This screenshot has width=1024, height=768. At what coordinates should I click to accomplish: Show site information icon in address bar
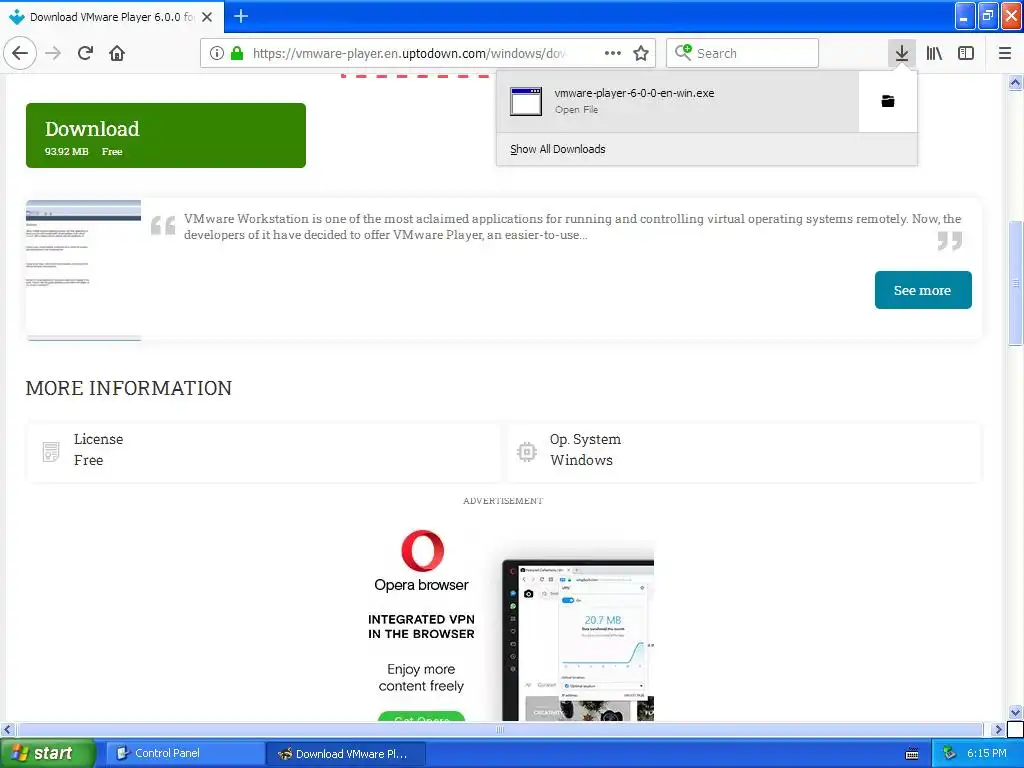[217, 53]
